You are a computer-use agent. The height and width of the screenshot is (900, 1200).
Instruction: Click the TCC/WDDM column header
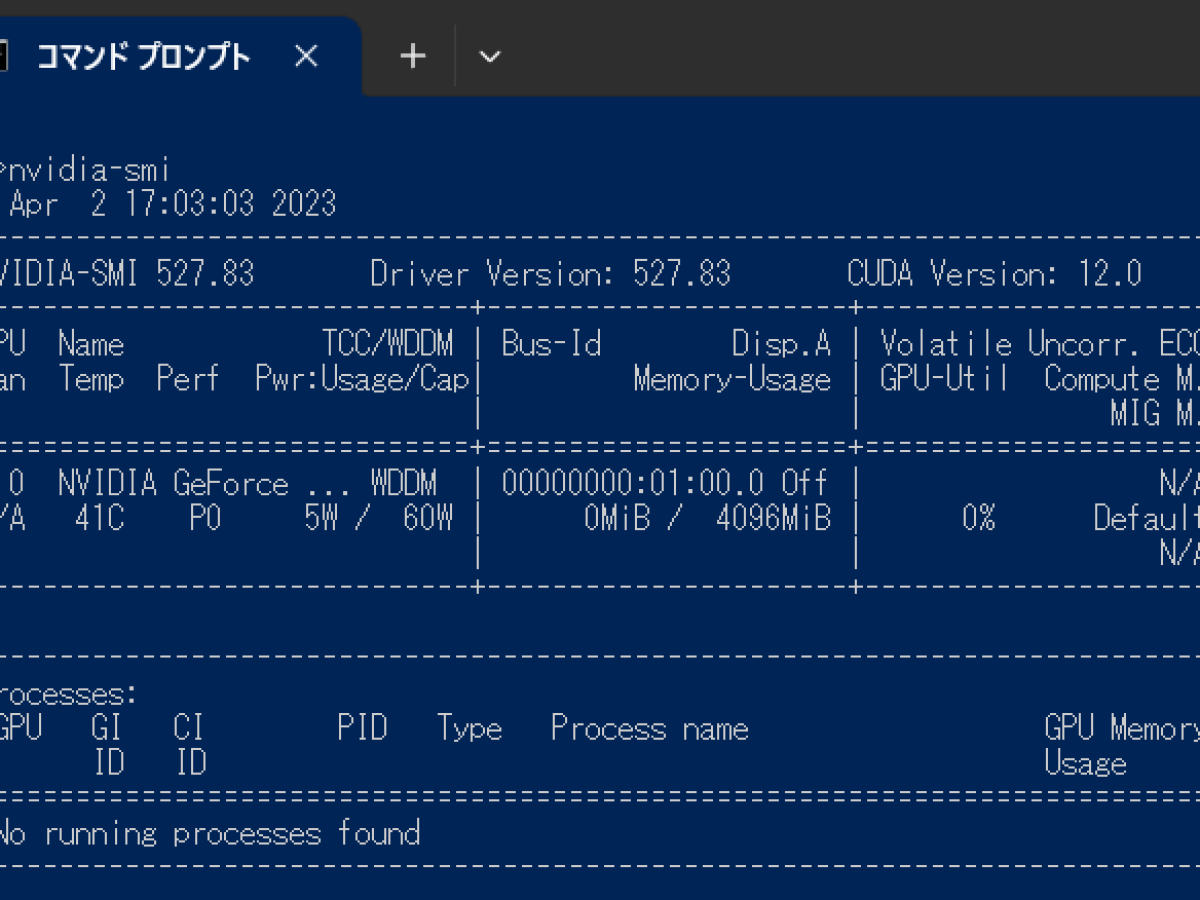[x=387, y=344]
